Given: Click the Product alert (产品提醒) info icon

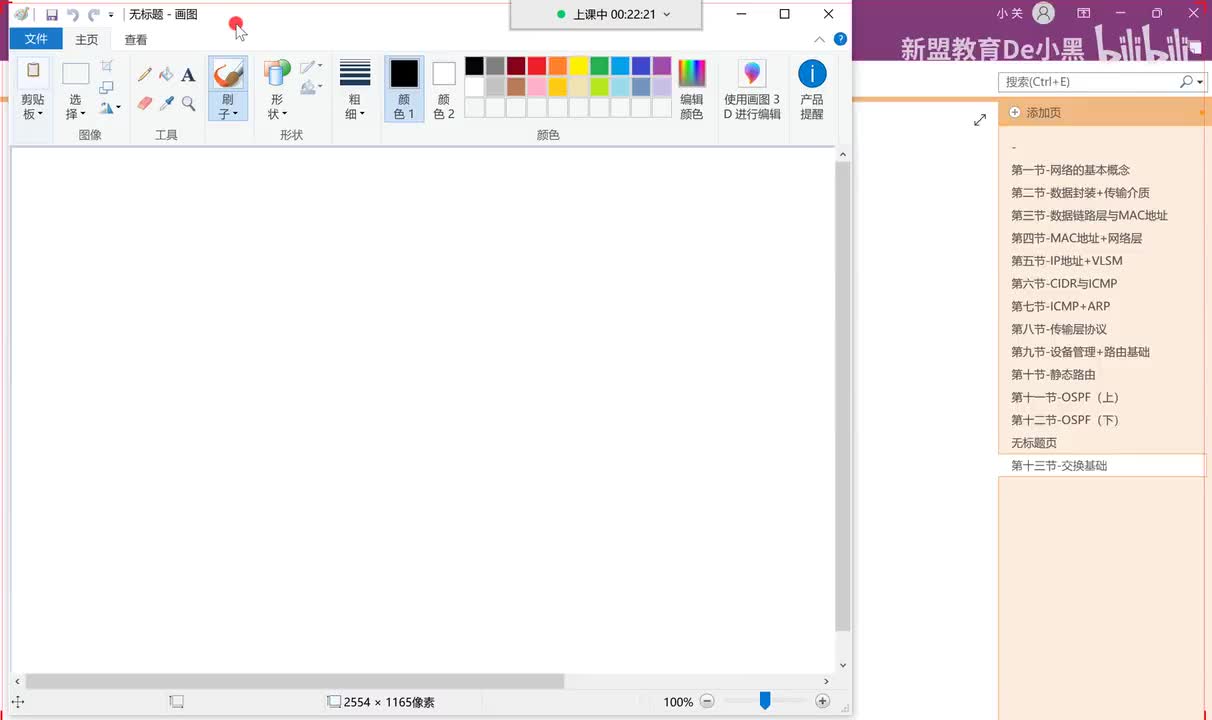Looking at the screenshot, I should coord(812,73).
